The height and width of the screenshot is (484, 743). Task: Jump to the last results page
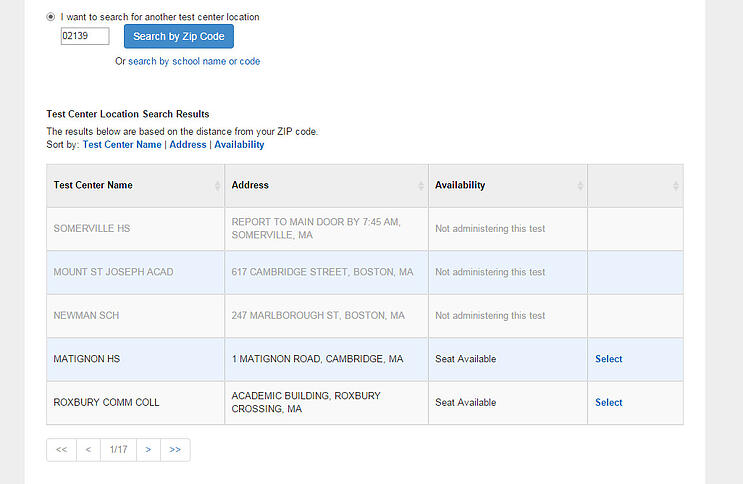[x=175, y=450]
